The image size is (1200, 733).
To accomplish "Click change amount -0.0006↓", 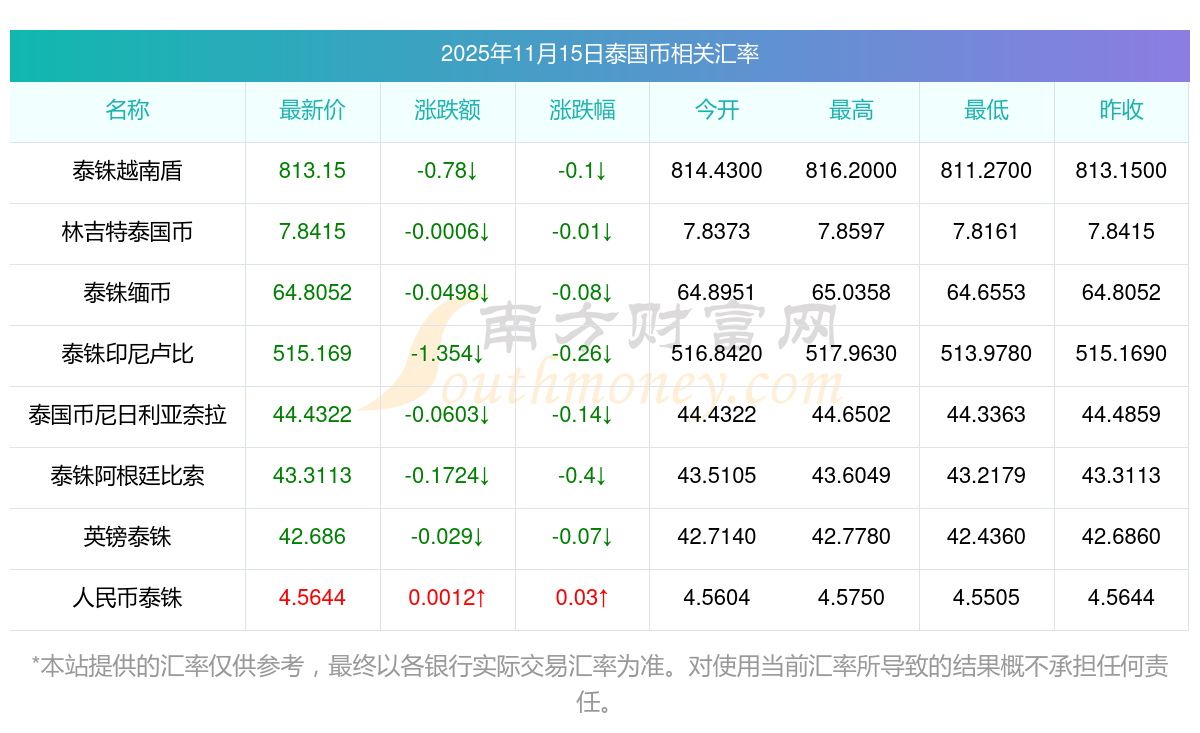I will 447,232.
